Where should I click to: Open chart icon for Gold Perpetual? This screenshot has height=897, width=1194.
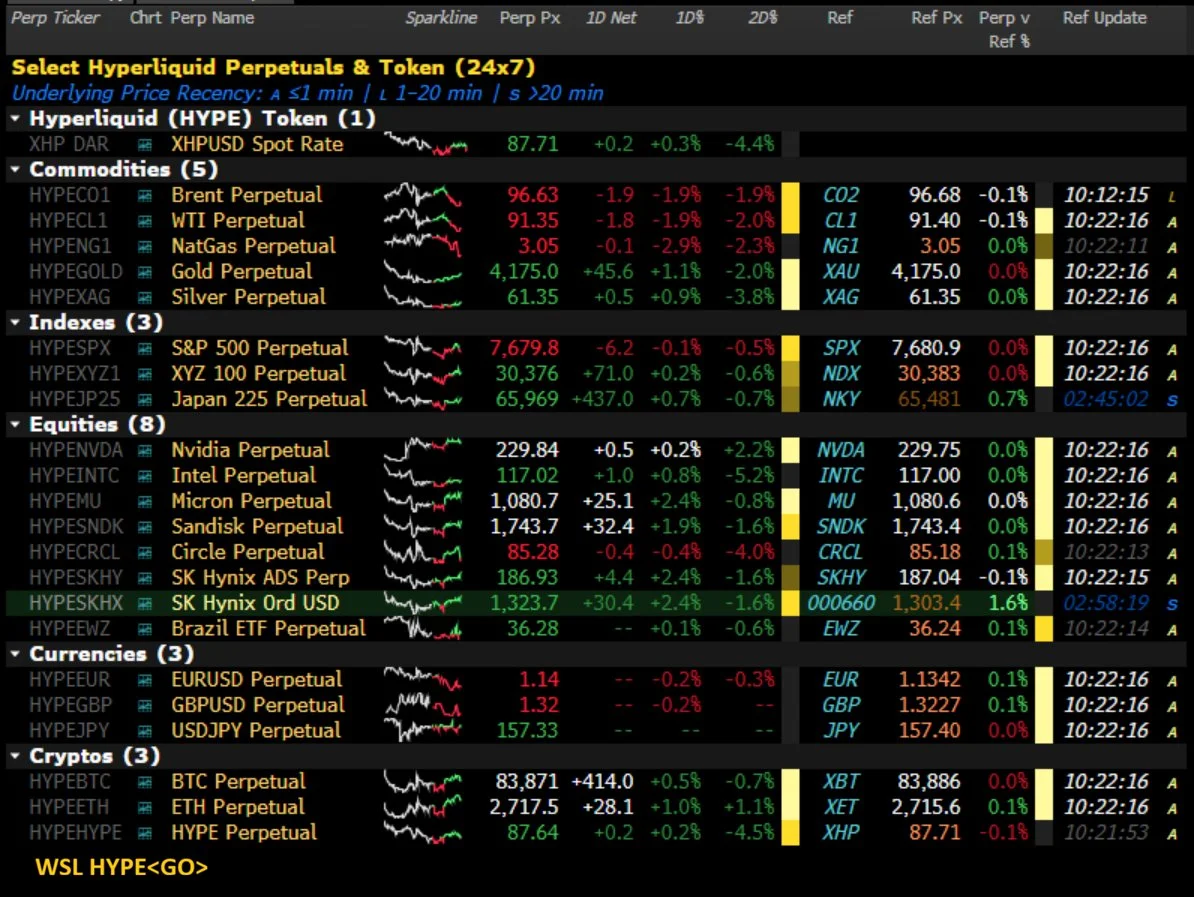coord(145,272)
